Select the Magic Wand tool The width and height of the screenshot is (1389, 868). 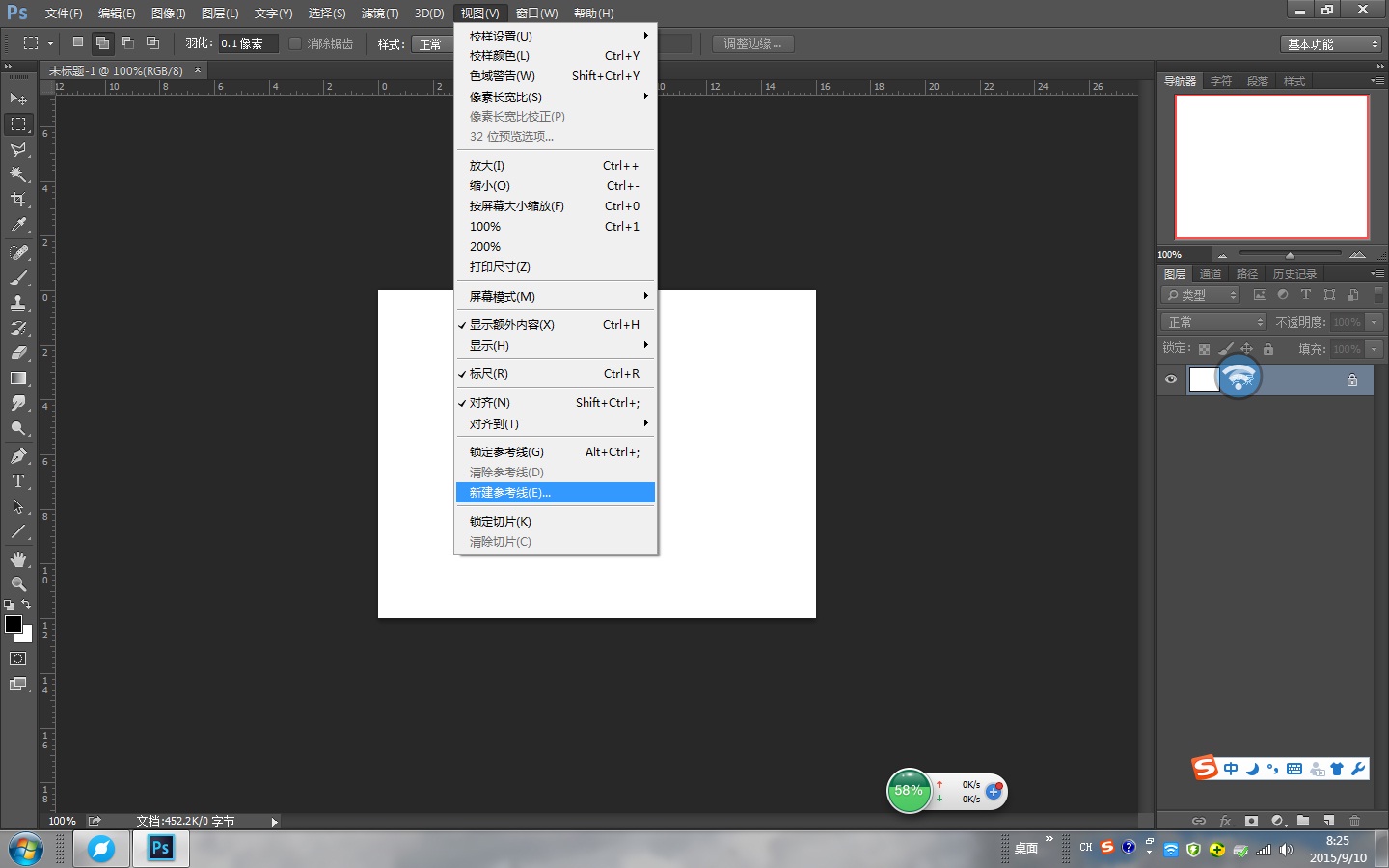pos(18,175)
